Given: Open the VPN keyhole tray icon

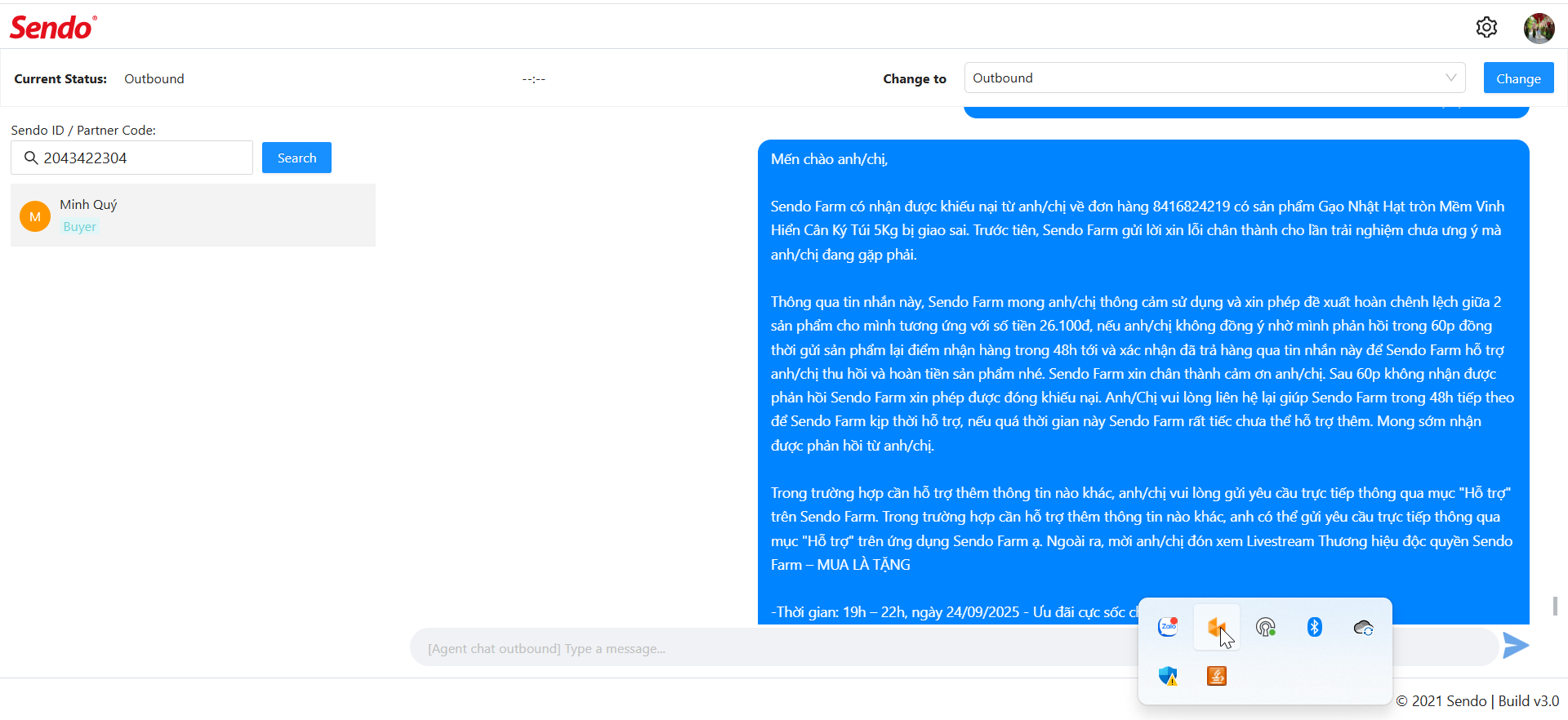Looking at the screenshot, I should (1266, 627).
